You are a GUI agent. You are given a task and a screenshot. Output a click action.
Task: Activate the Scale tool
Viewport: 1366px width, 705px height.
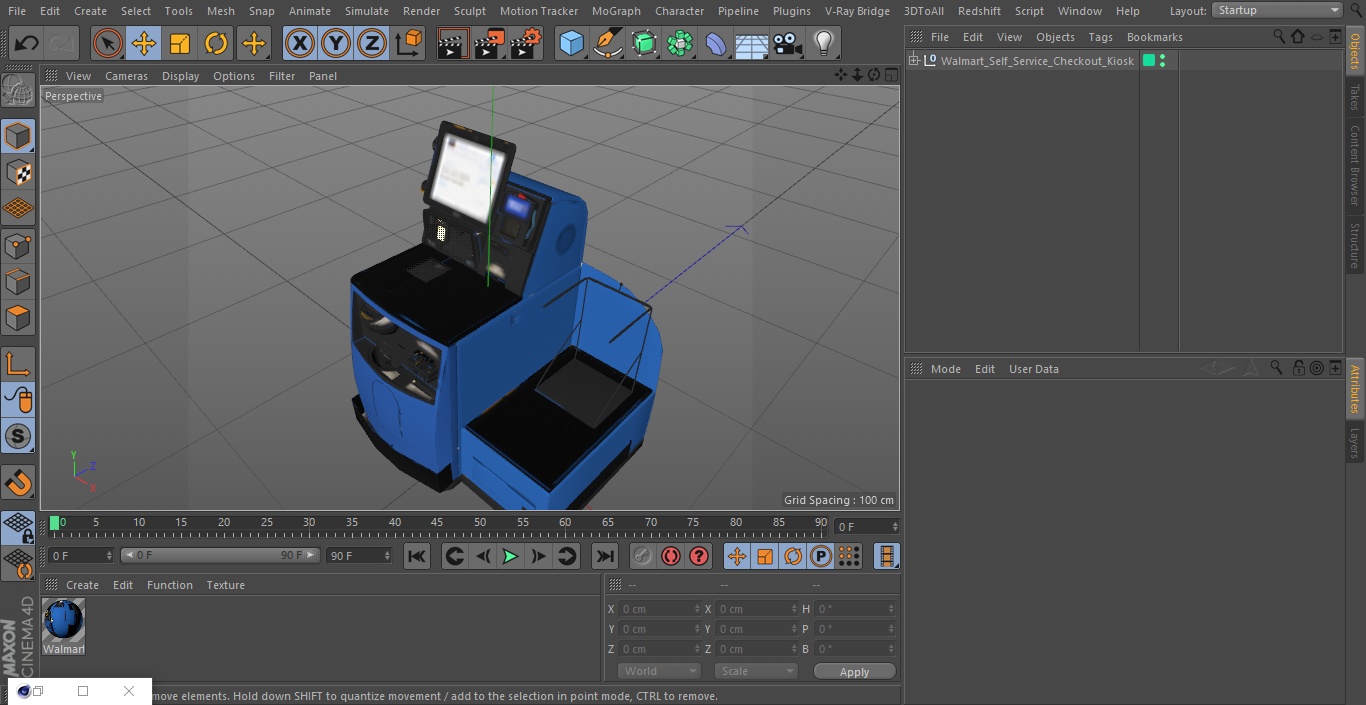pyautogui.click(x=180, y=43)
